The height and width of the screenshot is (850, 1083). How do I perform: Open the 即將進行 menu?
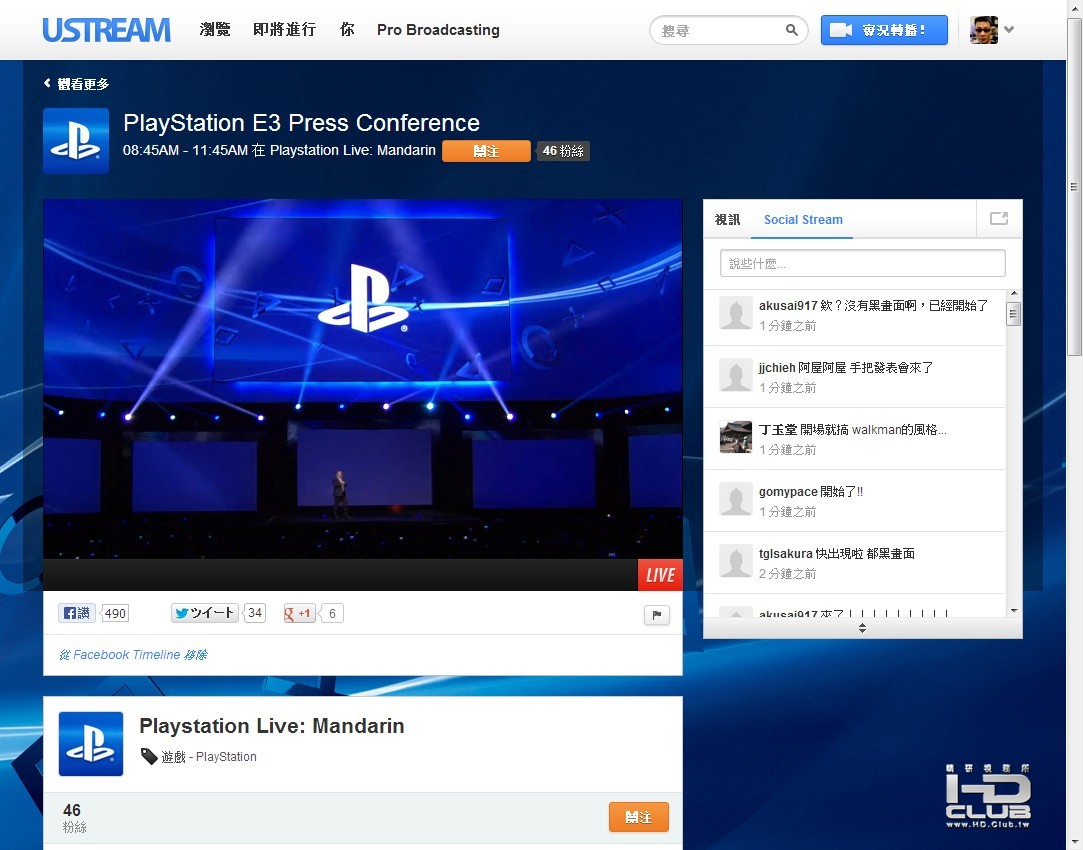[x=285, y=30]
